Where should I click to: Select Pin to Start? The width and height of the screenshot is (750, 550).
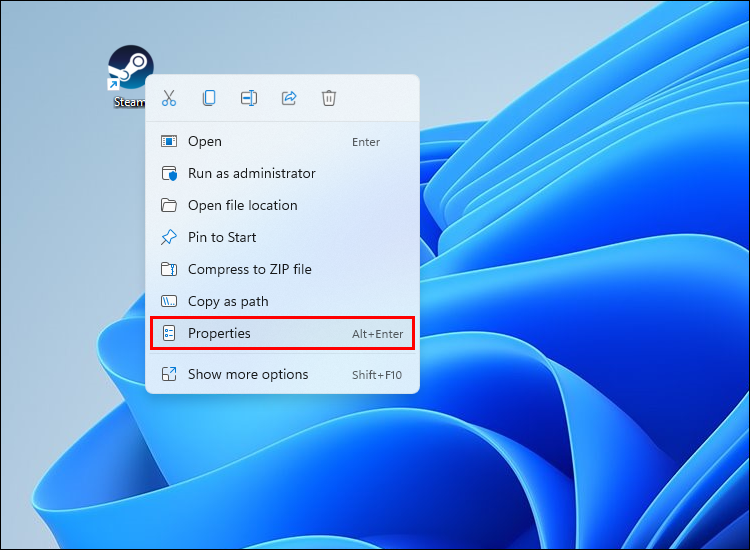pyautogui.click(x=282, y=237)
